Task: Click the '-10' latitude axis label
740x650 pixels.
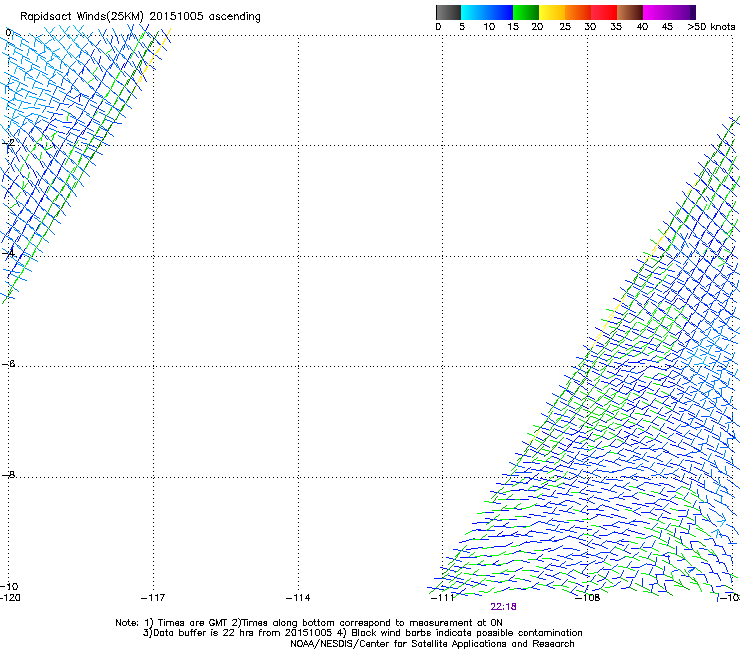Action: click(x=9, y=587)
